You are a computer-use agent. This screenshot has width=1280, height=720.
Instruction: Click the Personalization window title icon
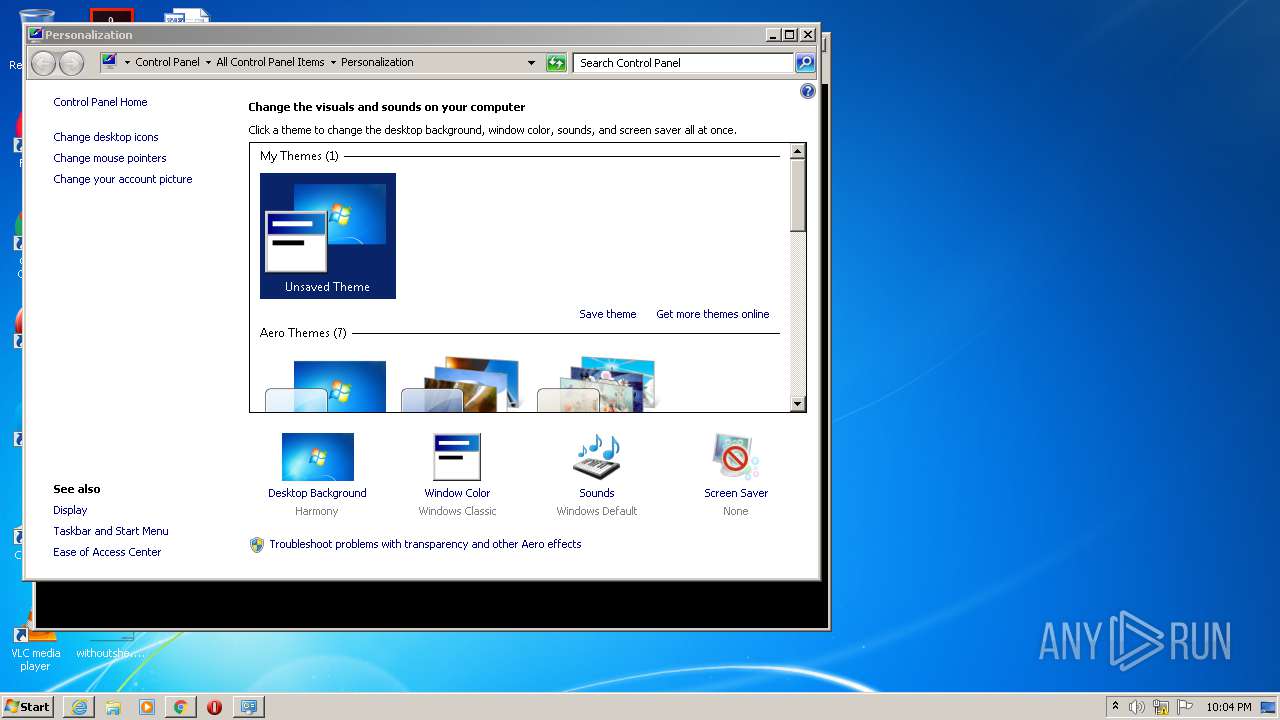(36, 34)
